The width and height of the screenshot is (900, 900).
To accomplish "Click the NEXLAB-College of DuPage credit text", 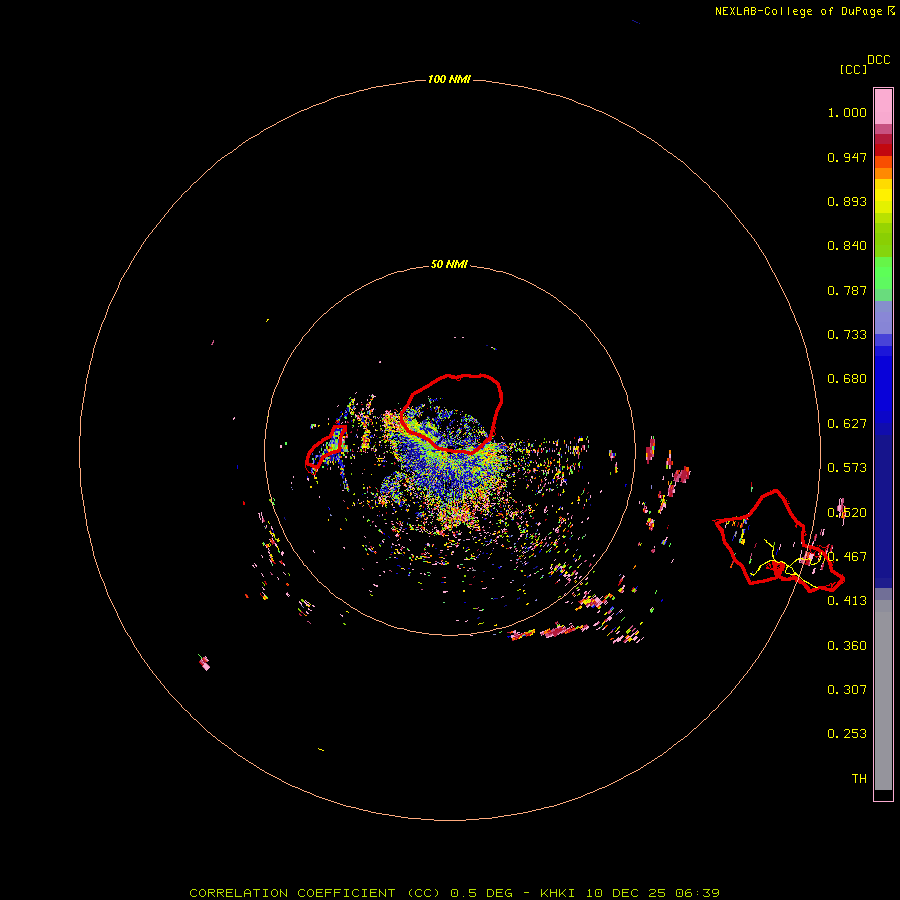I will coord(798,11).
